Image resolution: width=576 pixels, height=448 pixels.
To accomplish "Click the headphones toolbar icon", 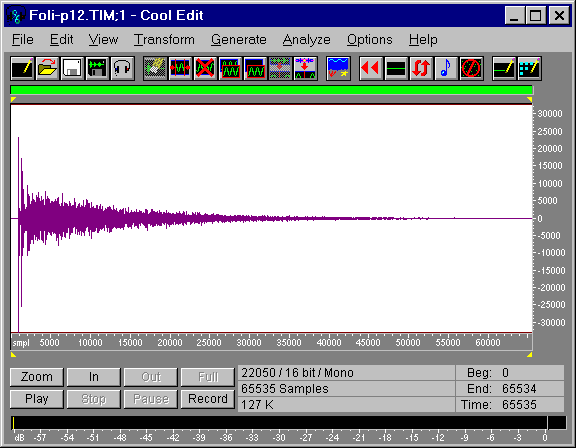I will 122,69.
